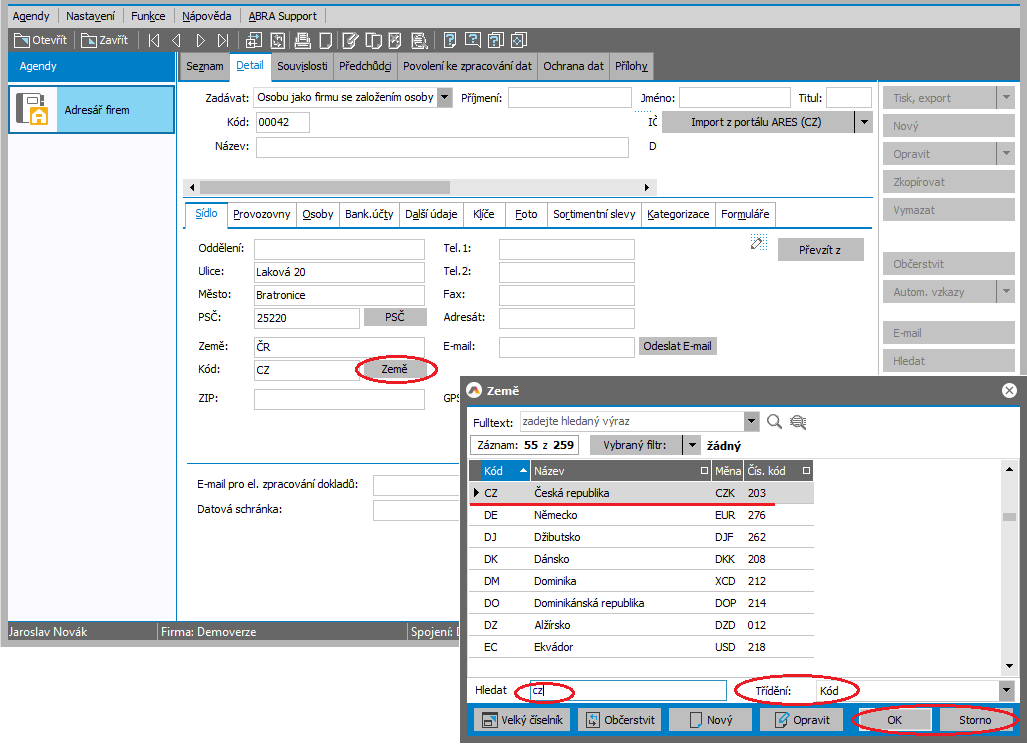Expand the Zadávat dropdown list
The height and width of the screenshot is (744, 1027).
pos(444,98)
